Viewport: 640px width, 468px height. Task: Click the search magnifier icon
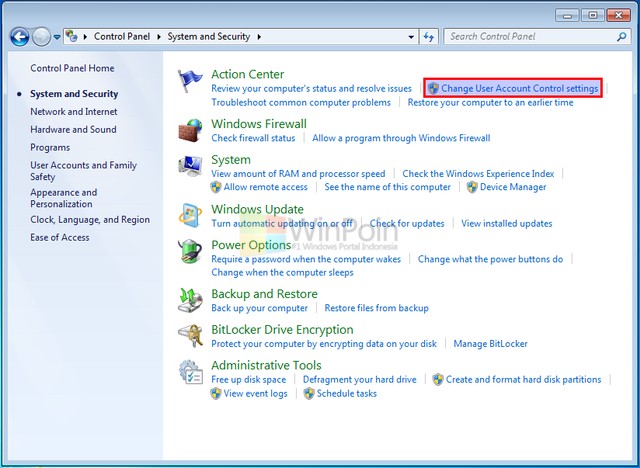(621, 37)
